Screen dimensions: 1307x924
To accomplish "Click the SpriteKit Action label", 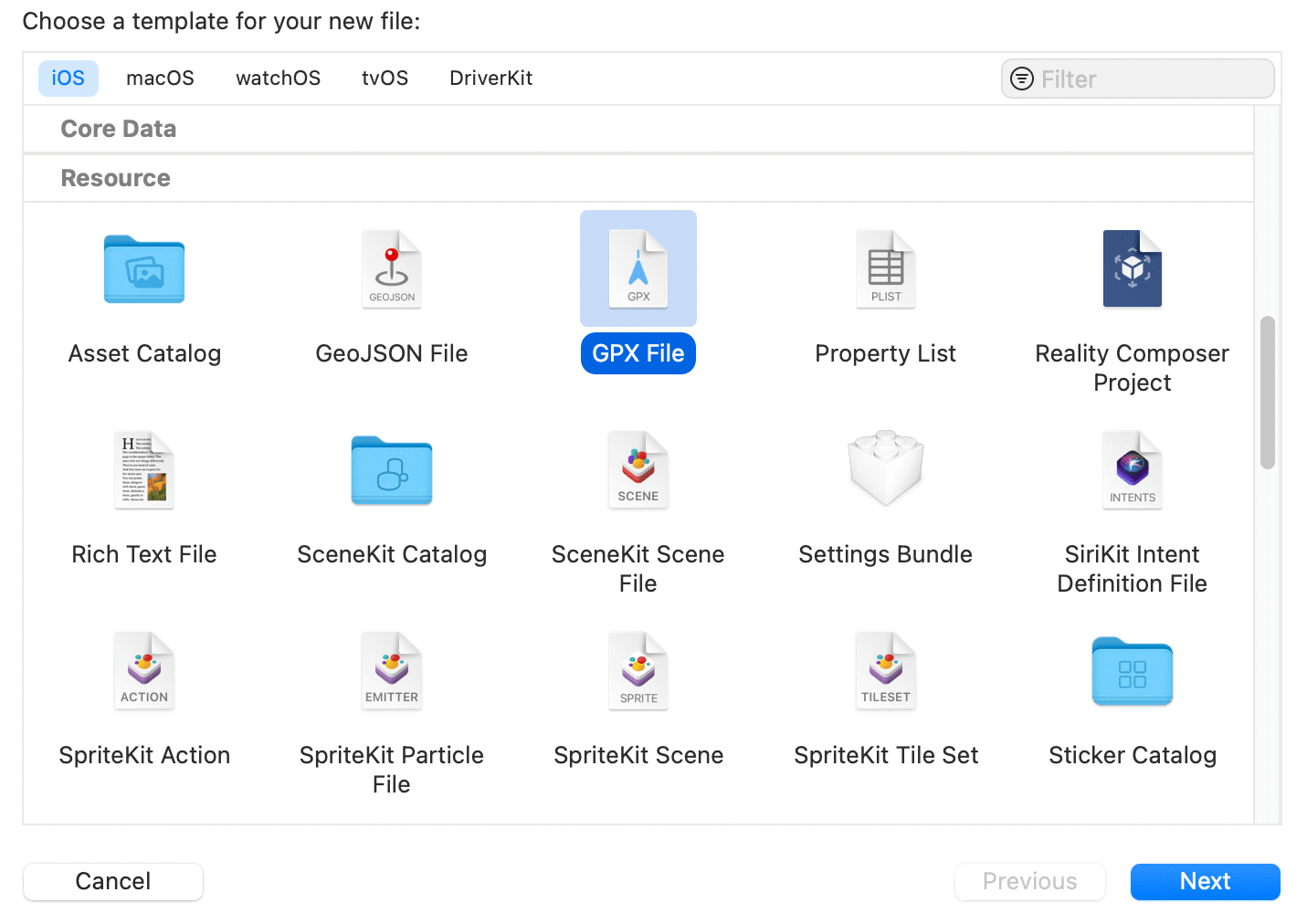I will 144,755.
